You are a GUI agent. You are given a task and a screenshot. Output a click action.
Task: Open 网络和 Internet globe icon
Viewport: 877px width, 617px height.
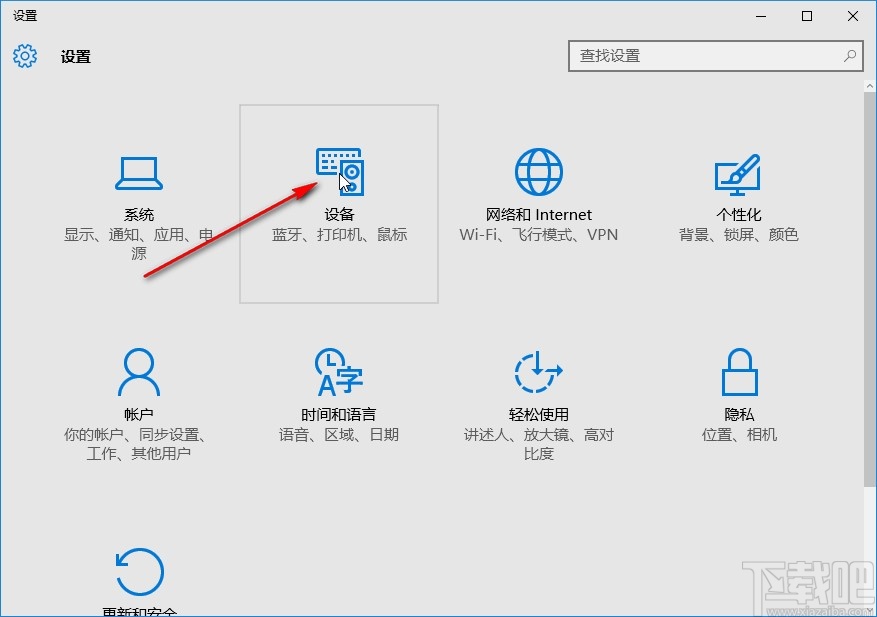pyautogui.click(x=539, y=170)
